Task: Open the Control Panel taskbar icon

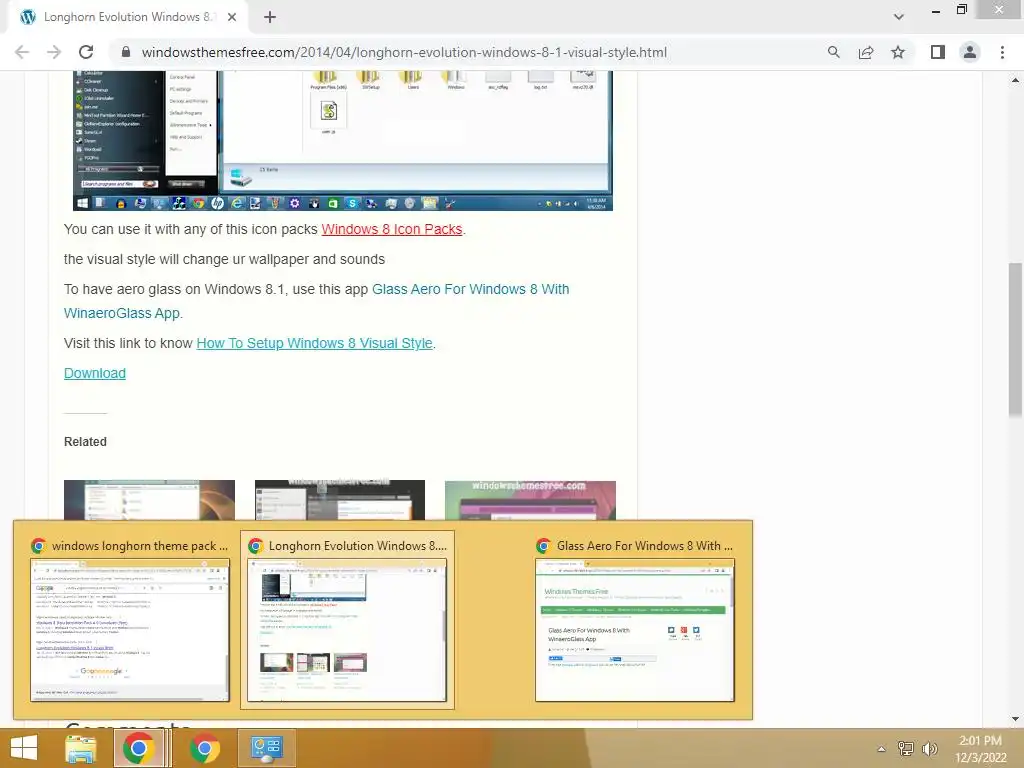Action: pyautogui.click(x=266, y=748)
